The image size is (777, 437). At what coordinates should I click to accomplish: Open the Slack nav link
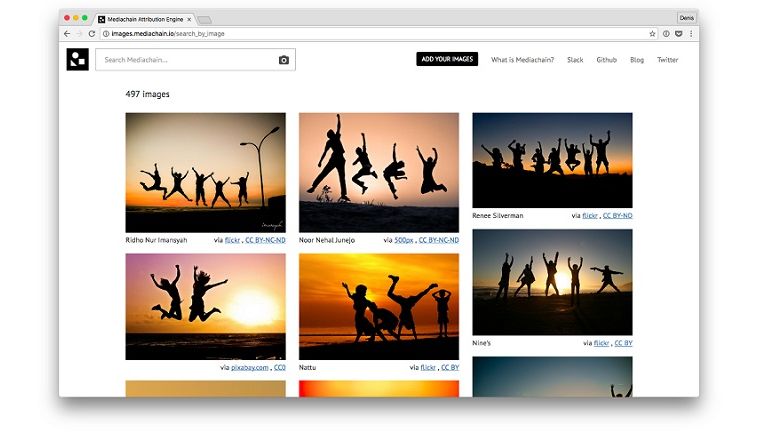click(x=575, y=59)
